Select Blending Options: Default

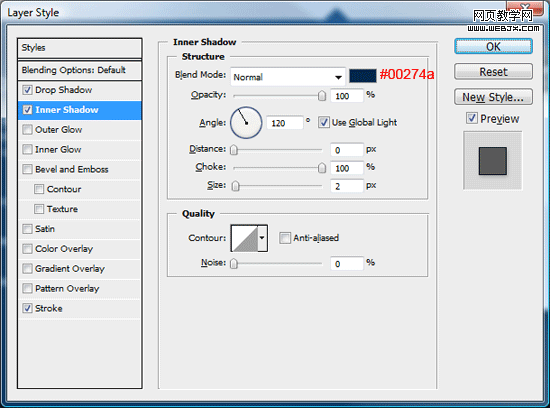(x=80, y=70)
